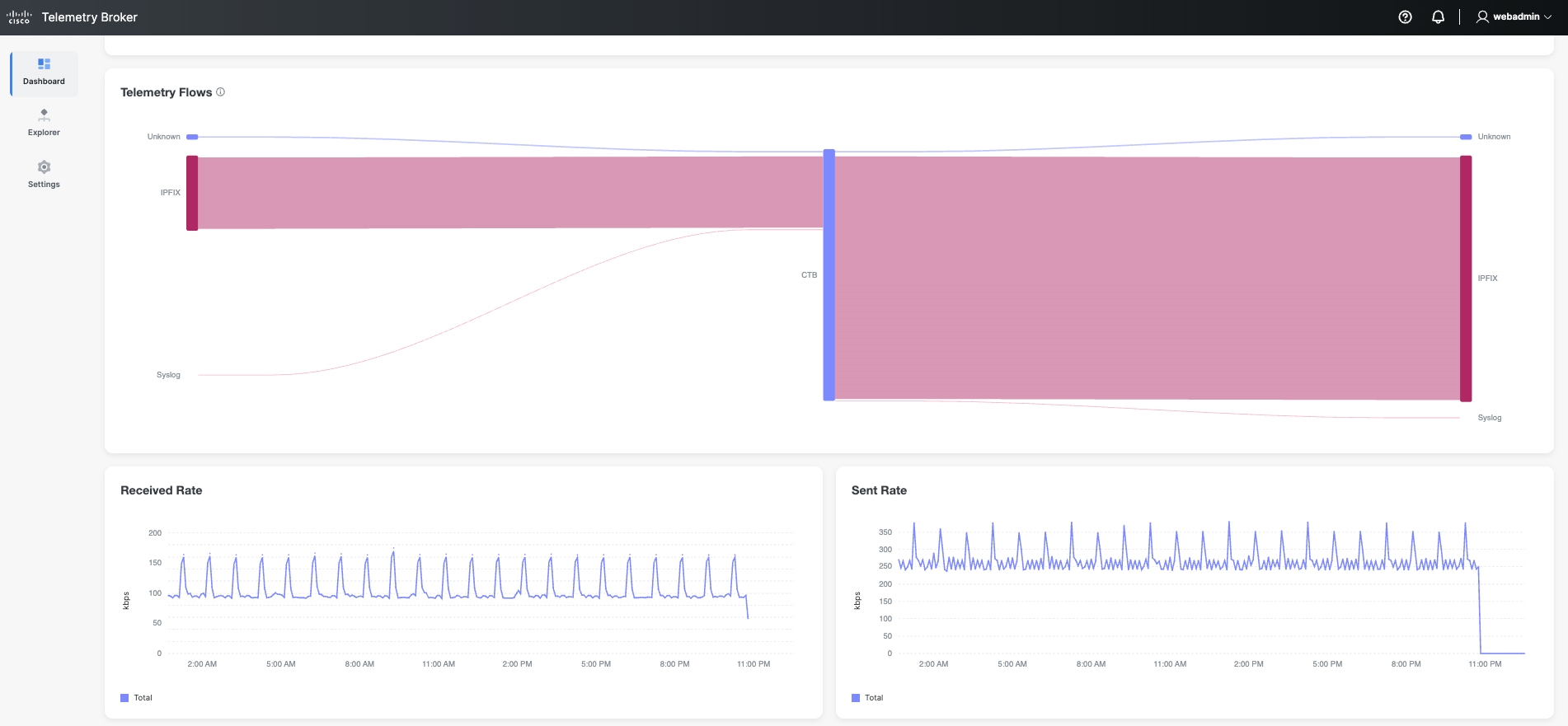Toggle Total legend swatch in Sent Rate
The height and width of the screenshot is (726, 1568).
(x=856, y=698)
